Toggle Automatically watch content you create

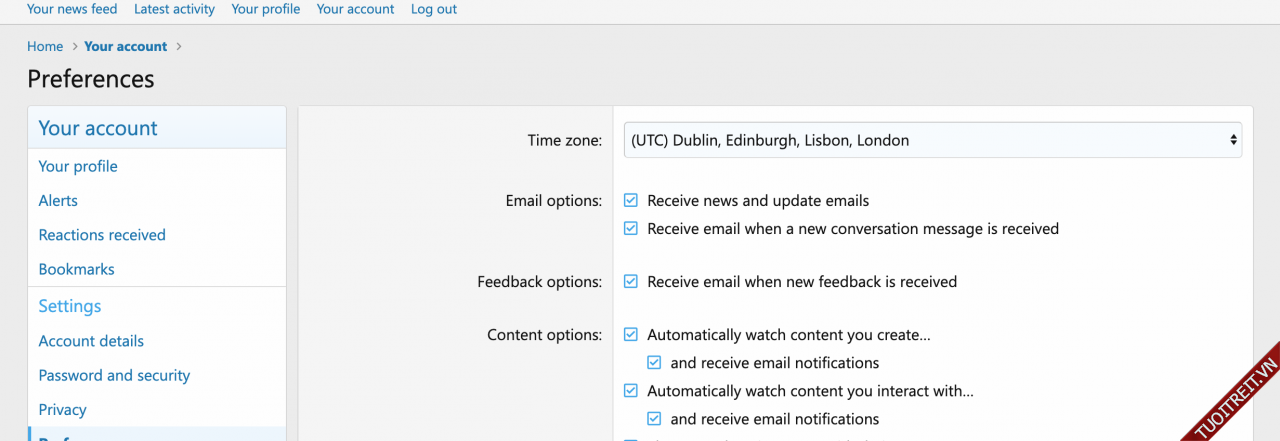[631, 335]
